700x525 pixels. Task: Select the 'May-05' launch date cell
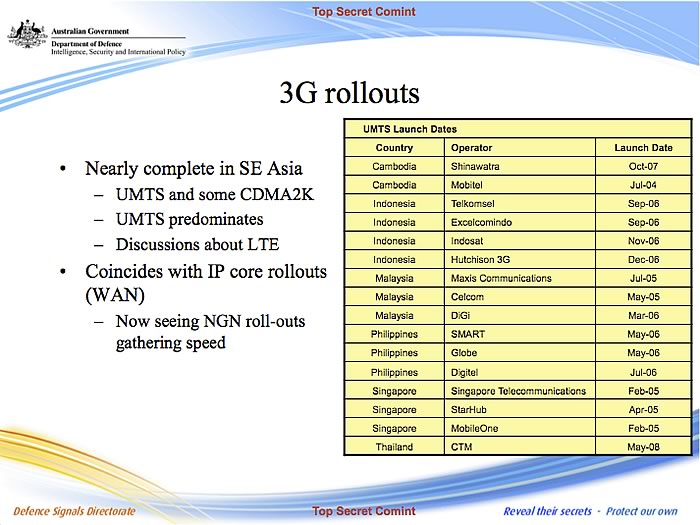[x=643, y=297]
